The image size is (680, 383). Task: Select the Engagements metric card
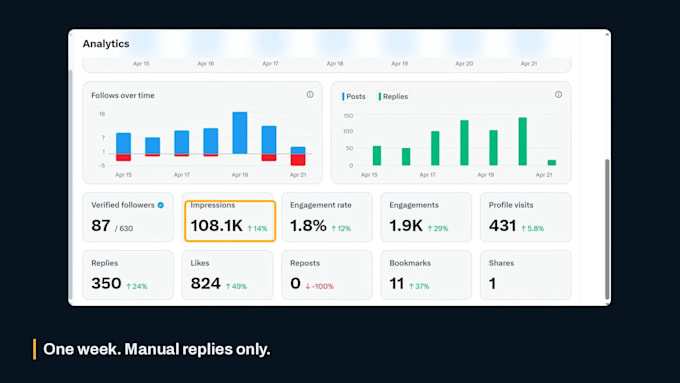(x=426, y=217)
